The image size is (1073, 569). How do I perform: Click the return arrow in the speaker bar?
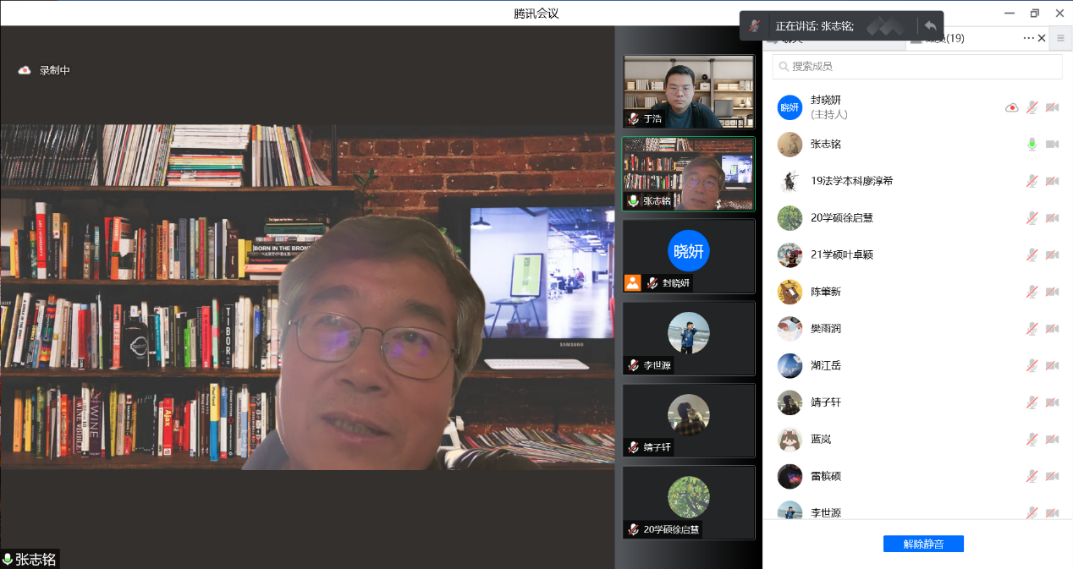(930, 26)
